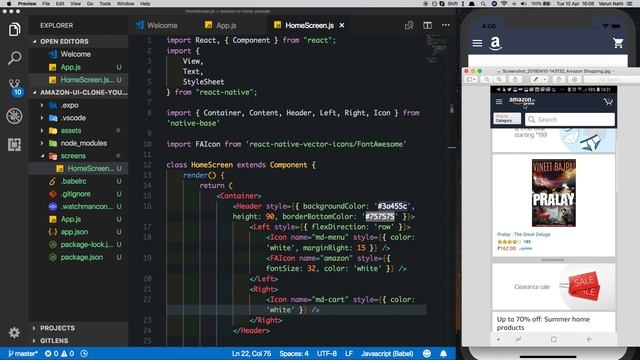Open the editor More Actions ellipsis menu

pos(446,25)
